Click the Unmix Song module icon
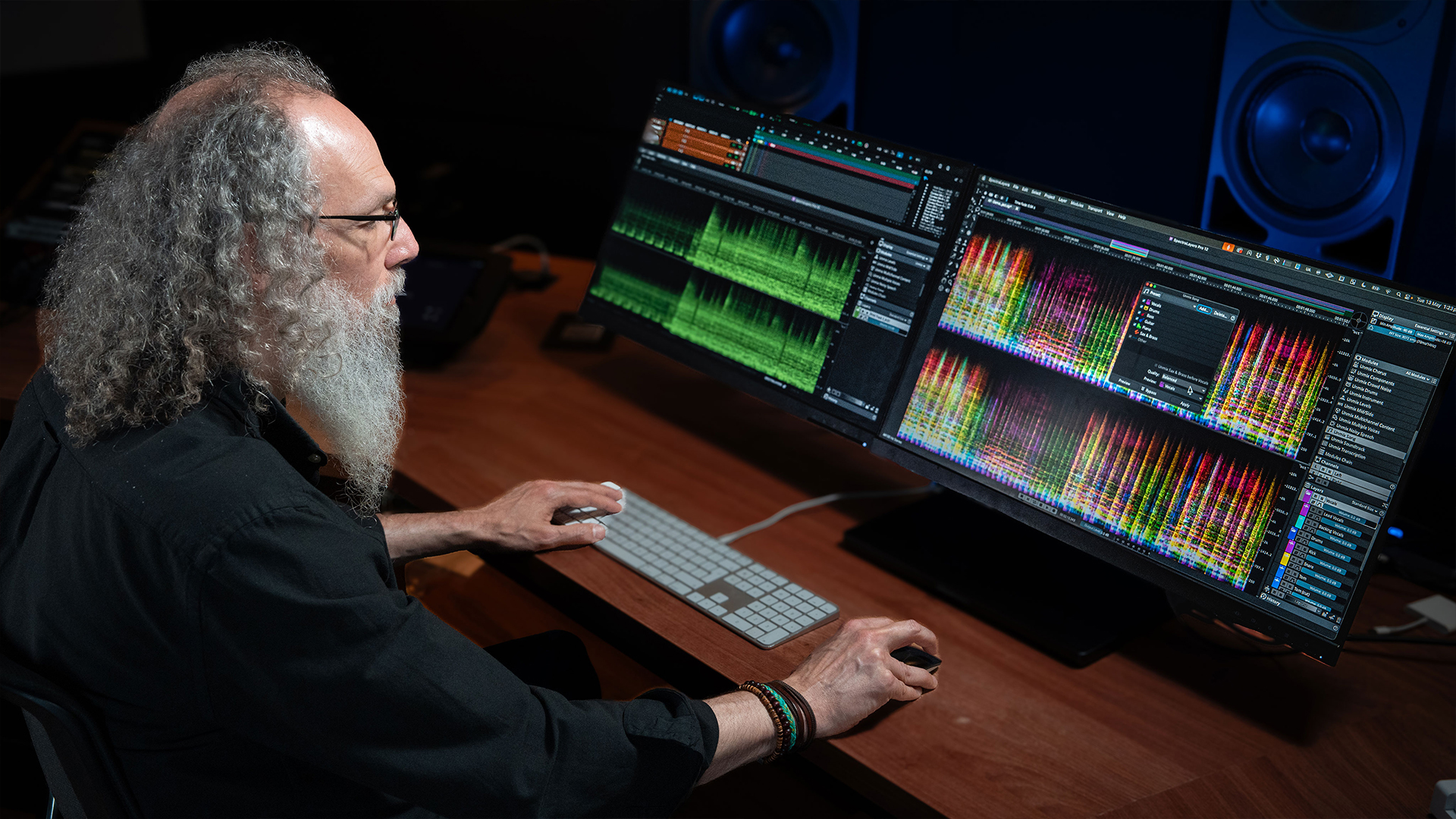This screenshot has width=1456, height=819. point(1329,430)
